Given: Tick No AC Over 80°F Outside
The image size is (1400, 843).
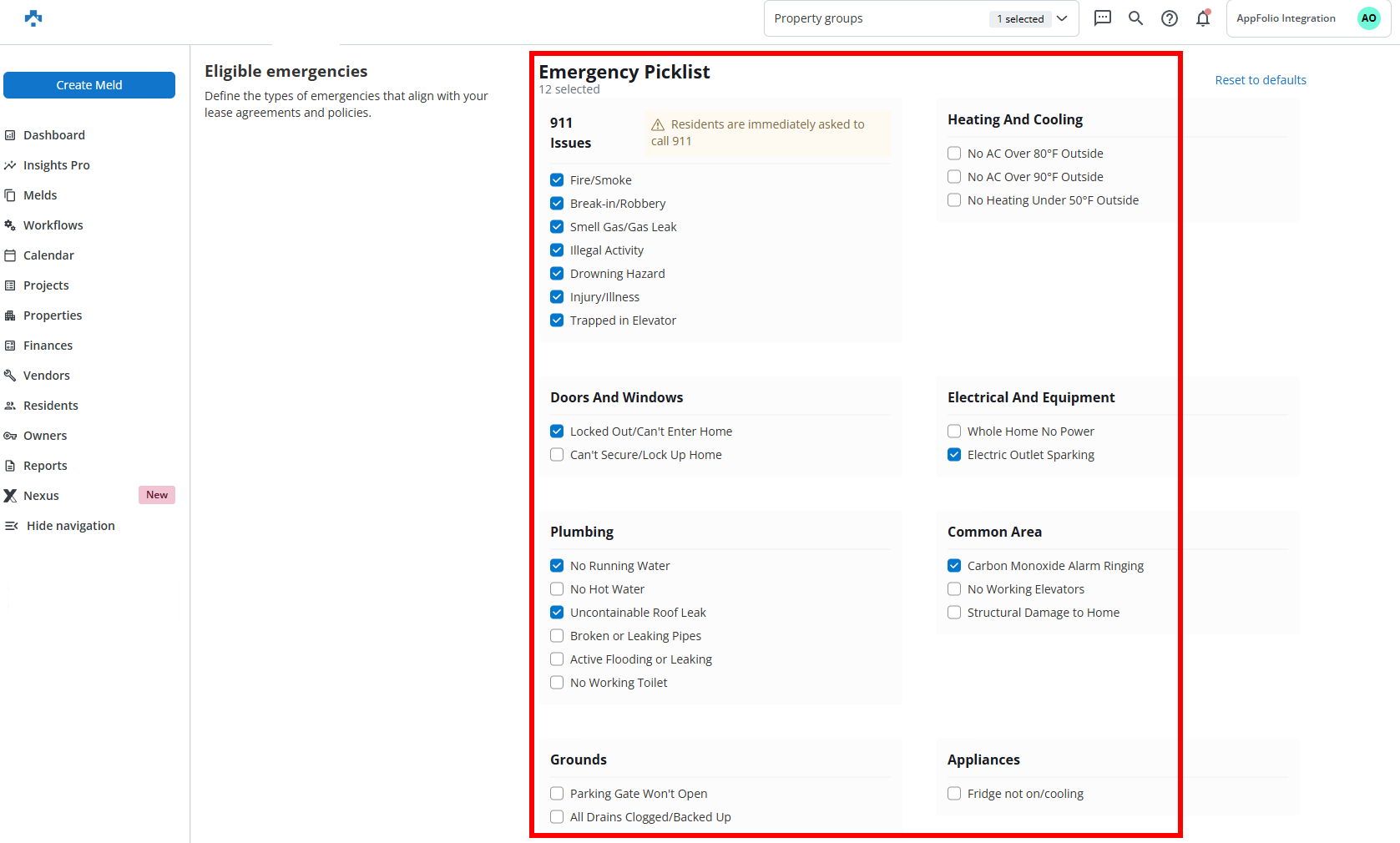Looking at the screenshot, I should [954, 154].
